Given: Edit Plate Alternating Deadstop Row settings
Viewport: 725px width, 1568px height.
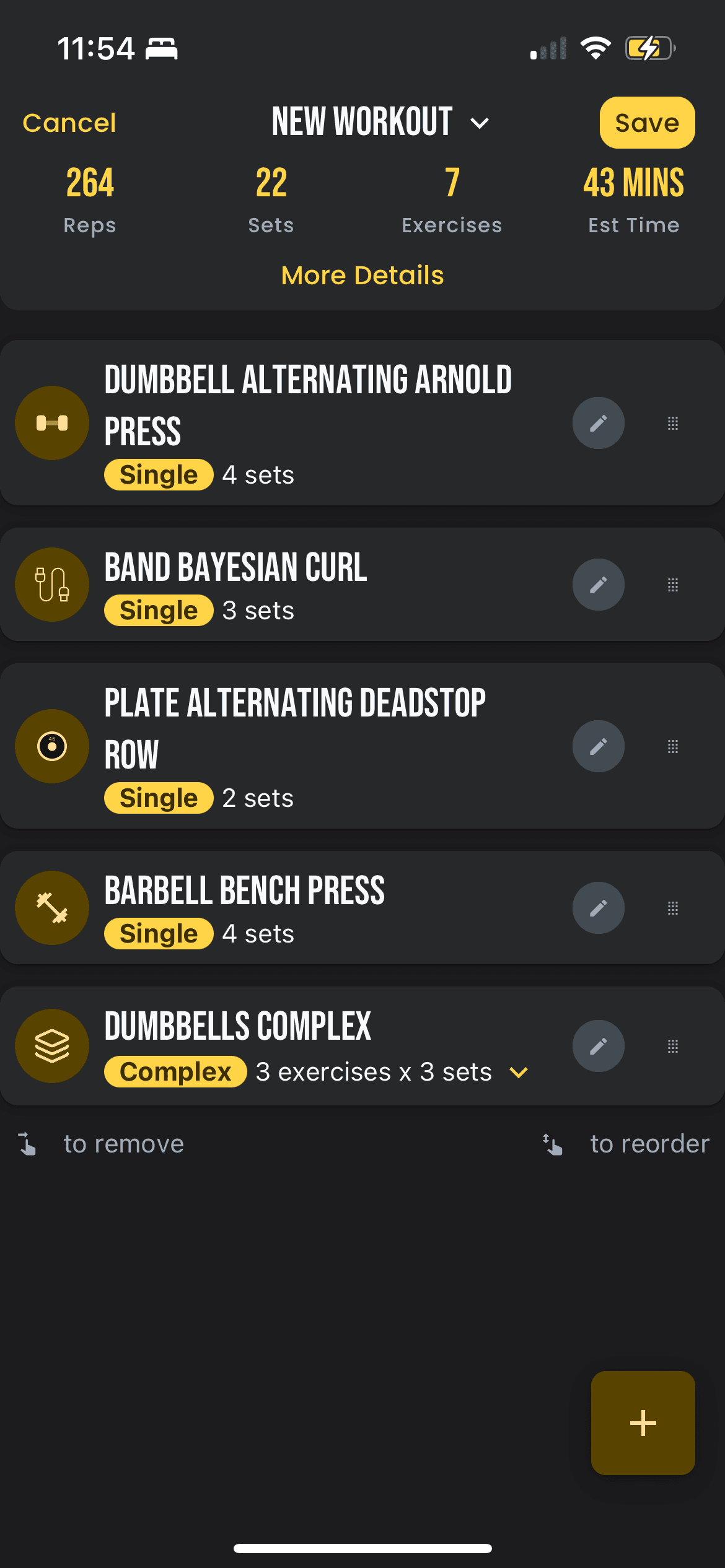Looking at the screenshot, I should [x=598, y=746].
